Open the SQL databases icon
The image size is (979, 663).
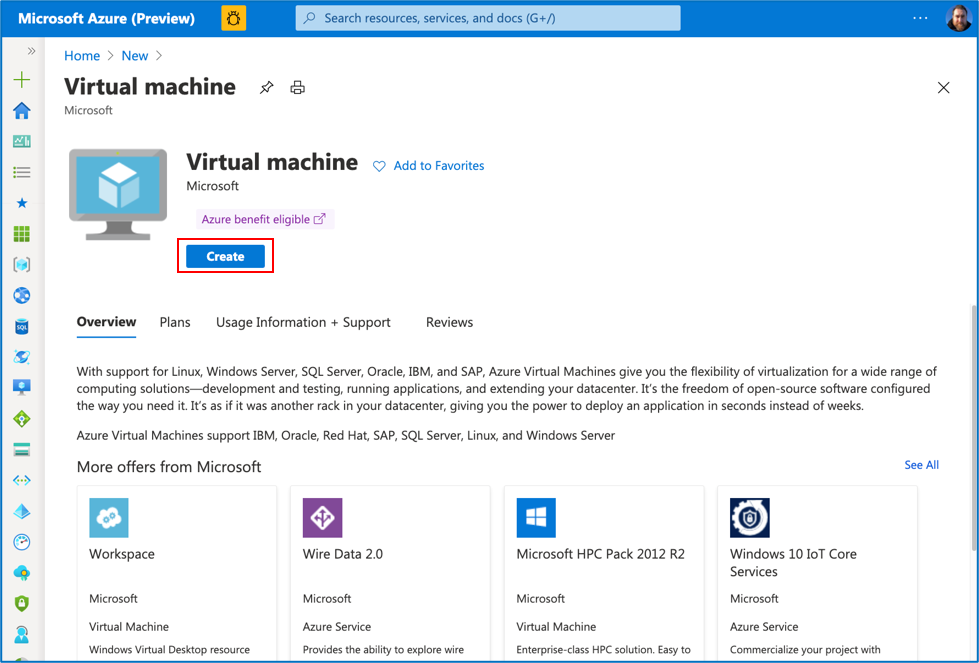pos(22,327)
